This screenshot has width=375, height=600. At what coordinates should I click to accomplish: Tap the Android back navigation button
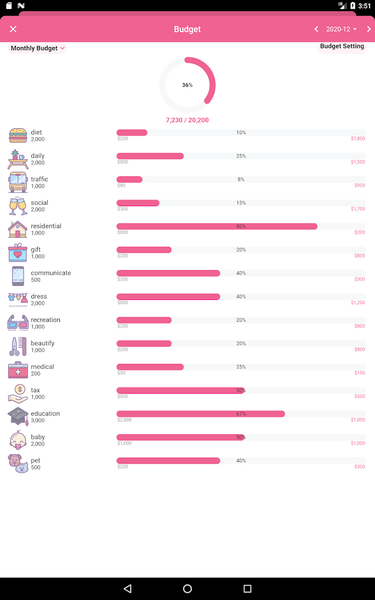point(128,589)
